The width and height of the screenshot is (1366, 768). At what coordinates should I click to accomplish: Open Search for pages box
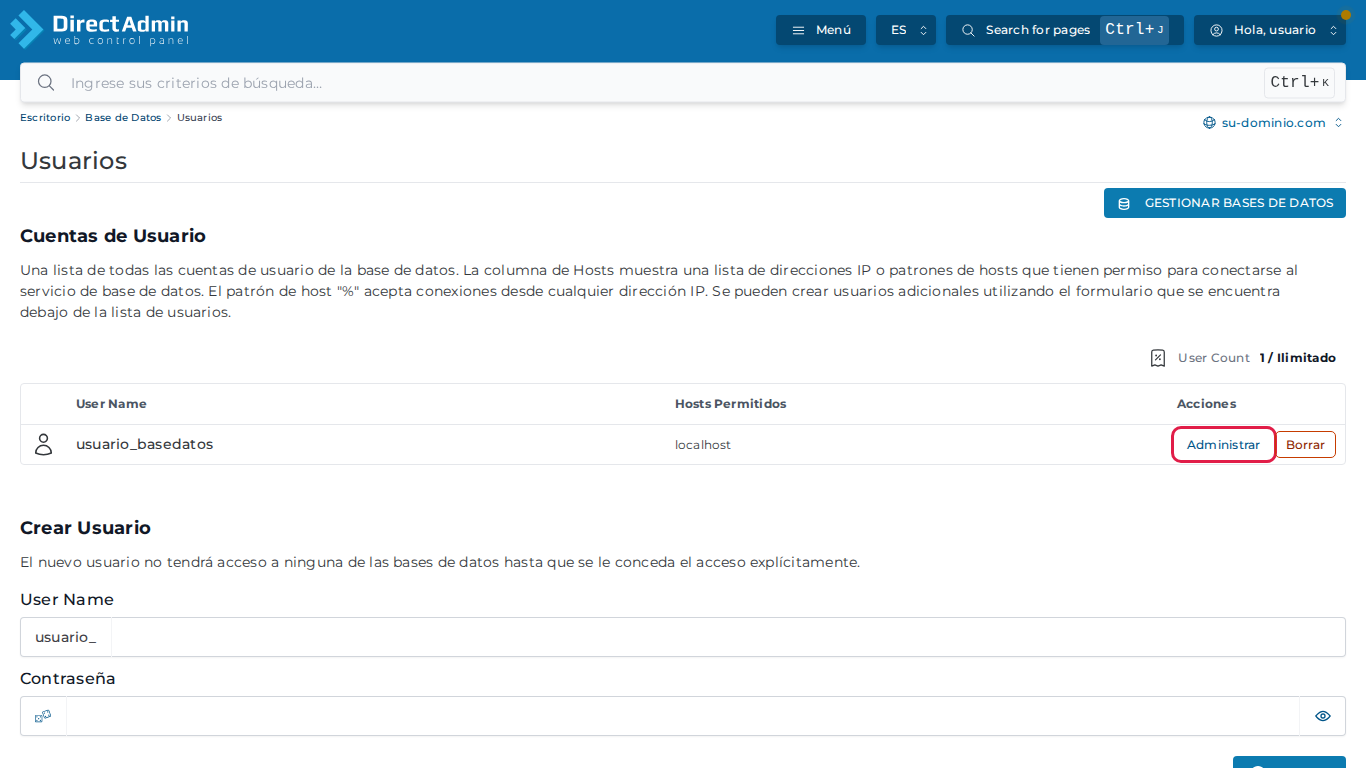[1065, 30]
